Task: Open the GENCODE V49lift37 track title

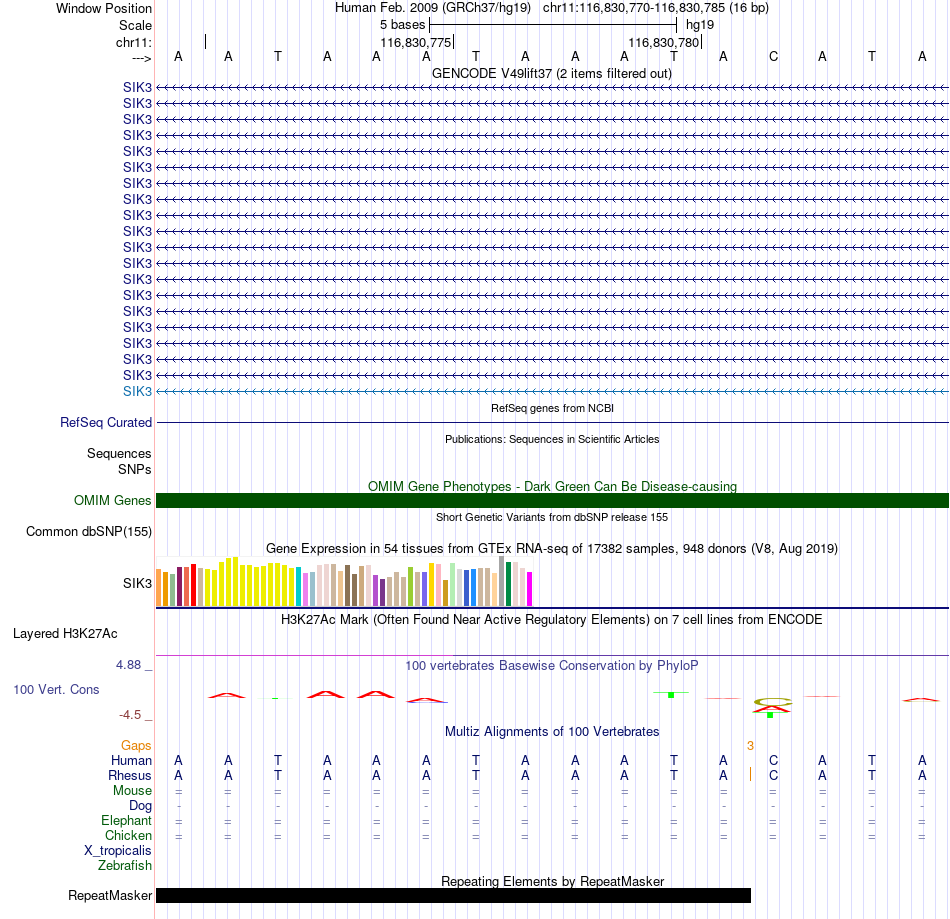Action: (x=551, y=73)
